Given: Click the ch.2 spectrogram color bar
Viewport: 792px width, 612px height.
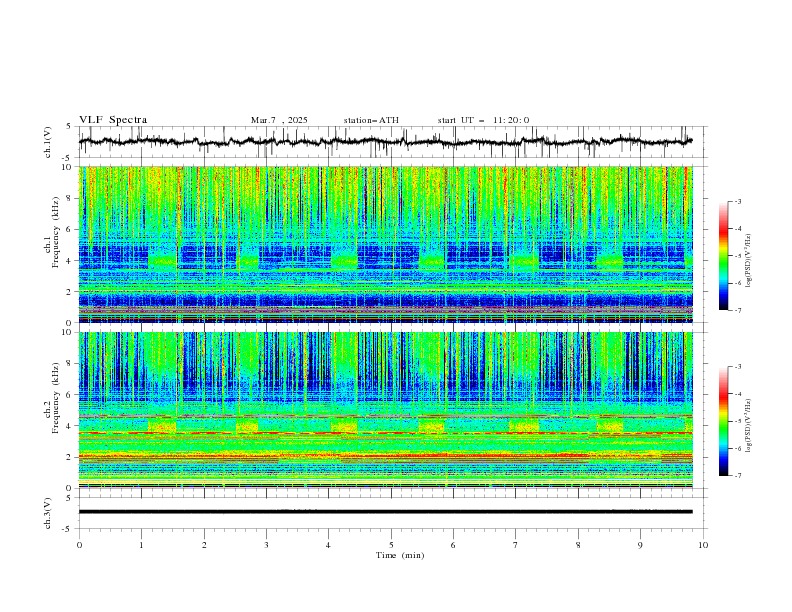Looking at the screenshot, I should click(723, 421).
